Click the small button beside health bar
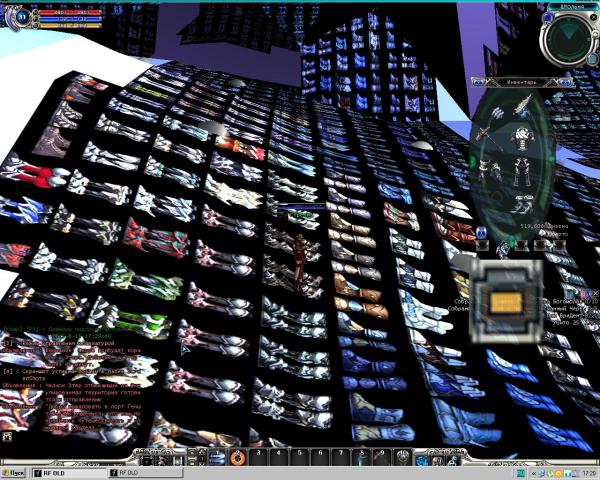Image resolution: width=600 pixels, height=480 pixels. 35,12
